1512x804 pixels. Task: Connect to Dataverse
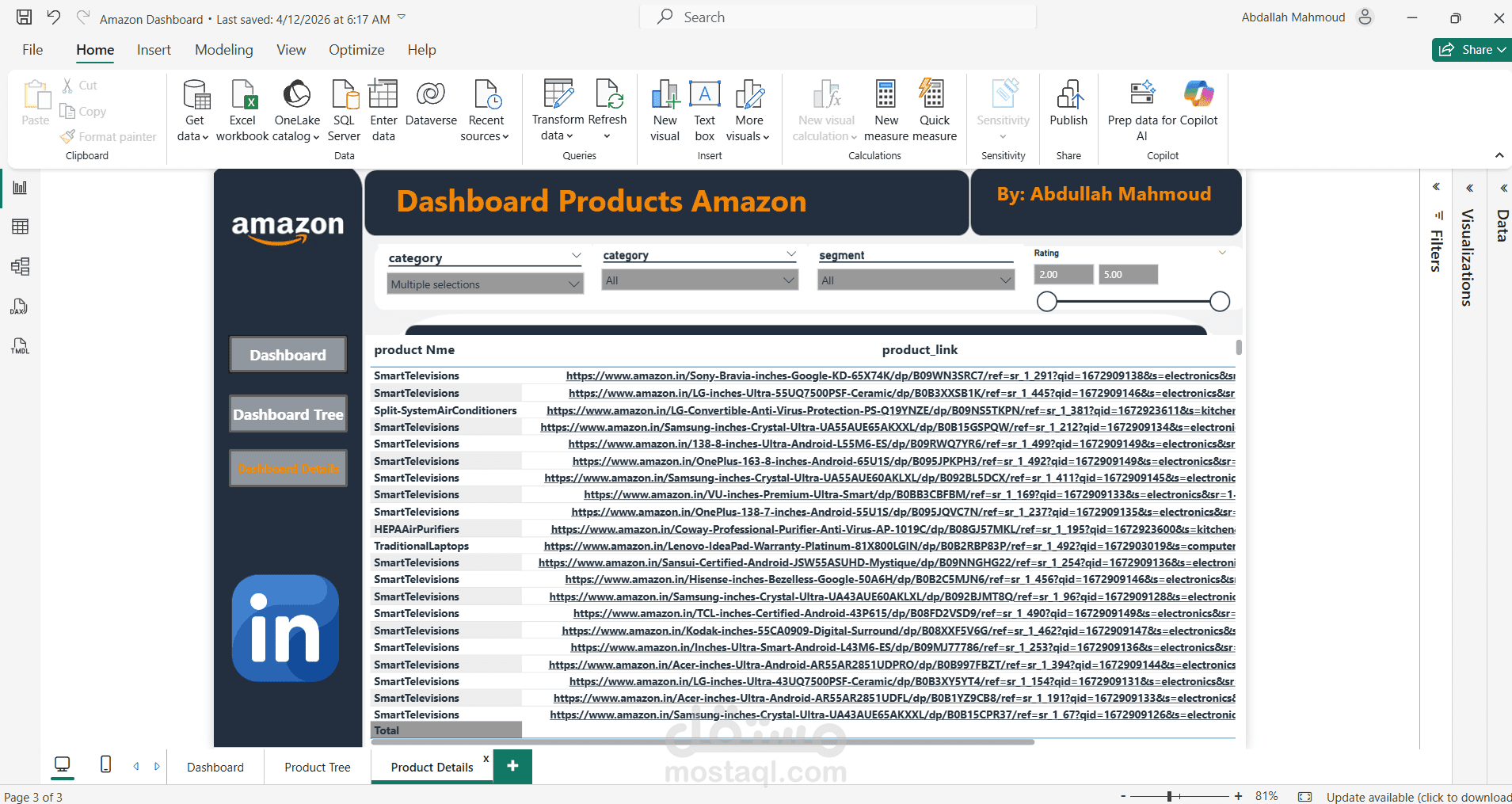coord(431,103)
